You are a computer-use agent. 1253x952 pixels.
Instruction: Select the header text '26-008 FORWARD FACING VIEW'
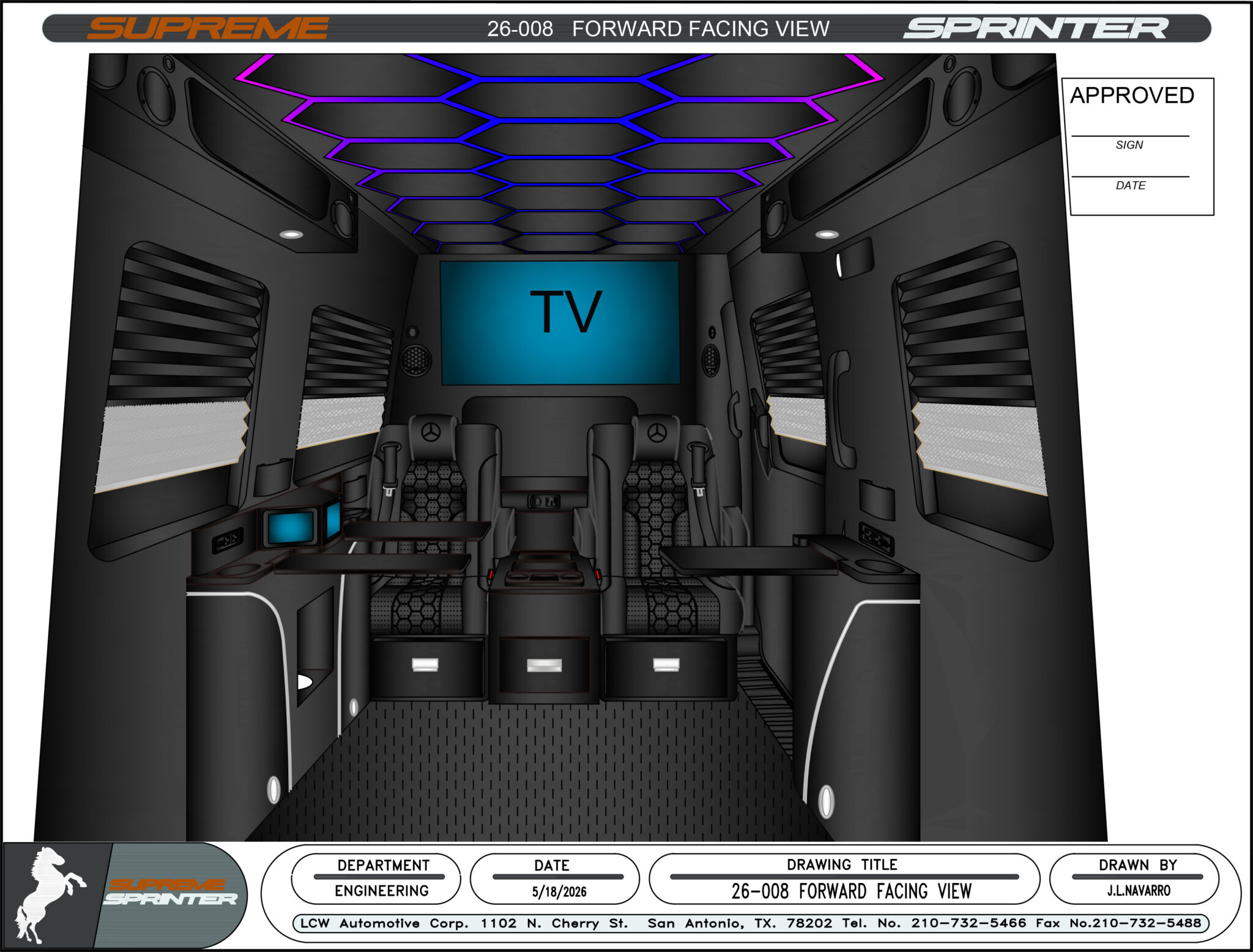click(x=658, y=29)
